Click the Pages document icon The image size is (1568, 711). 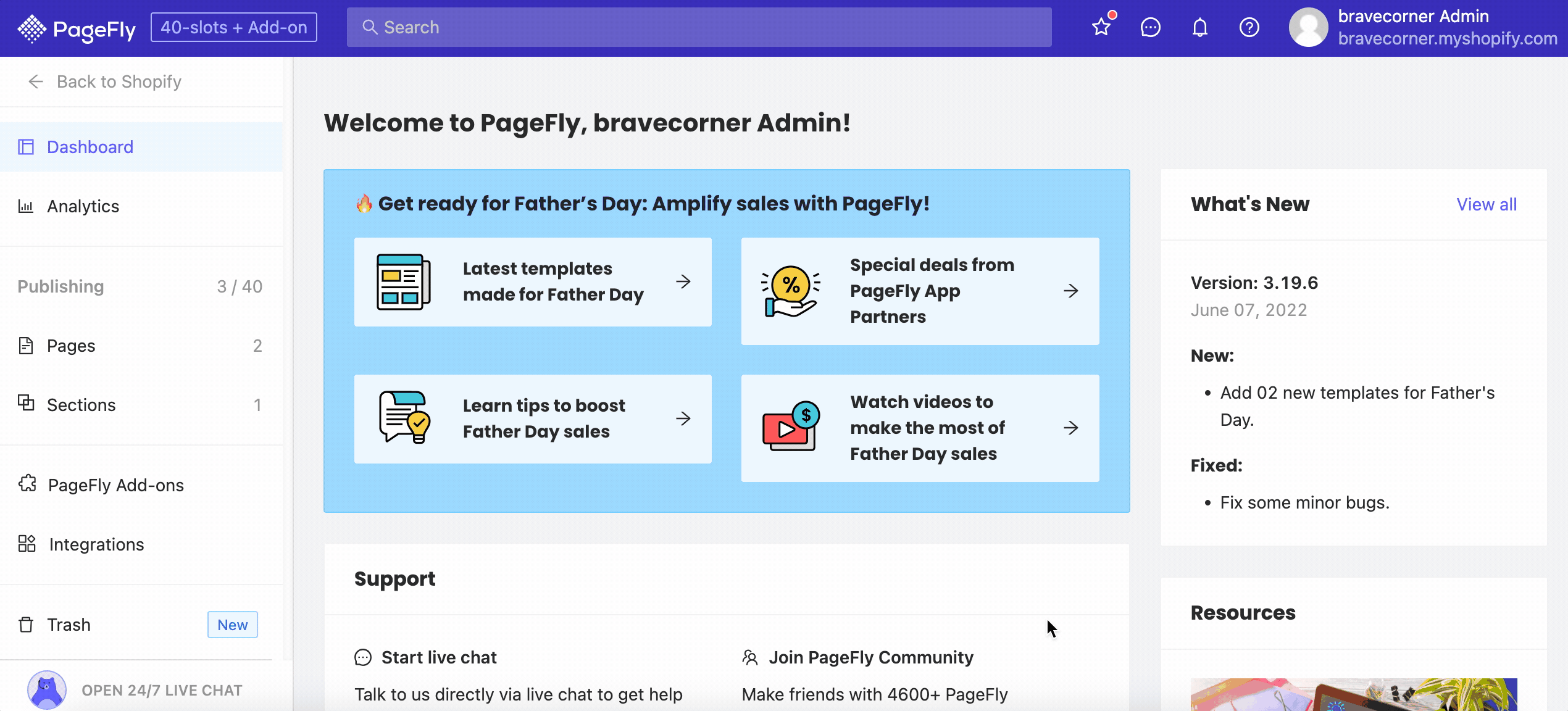[x=26, y=346]
